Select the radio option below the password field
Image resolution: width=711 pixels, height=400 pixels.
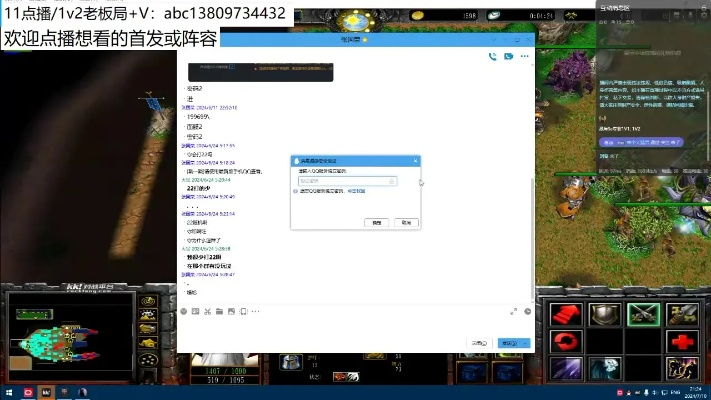pyautogui.click(x=296, y=191)
